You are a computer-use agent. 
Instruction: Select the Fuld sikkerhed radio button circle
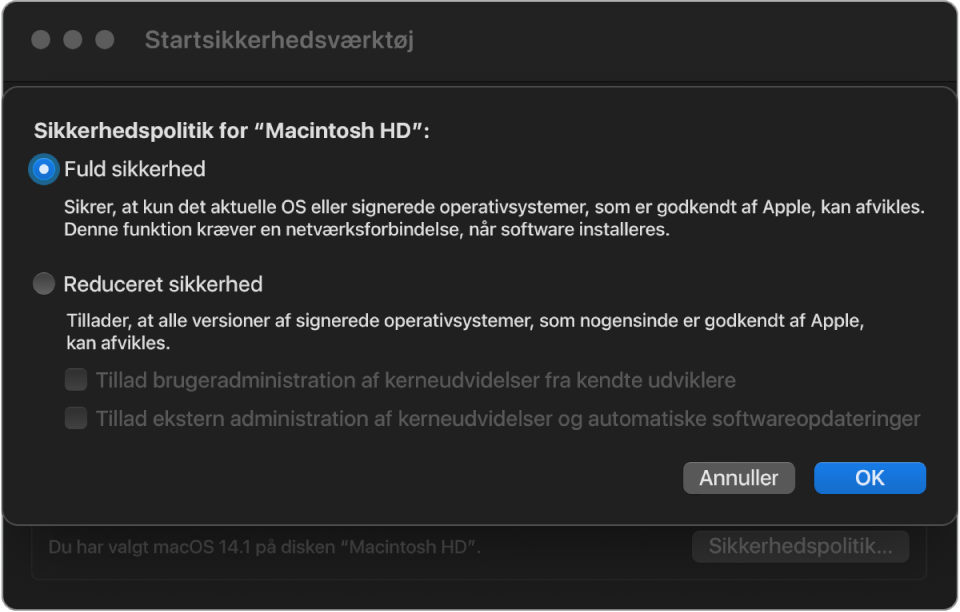[43, 169]
